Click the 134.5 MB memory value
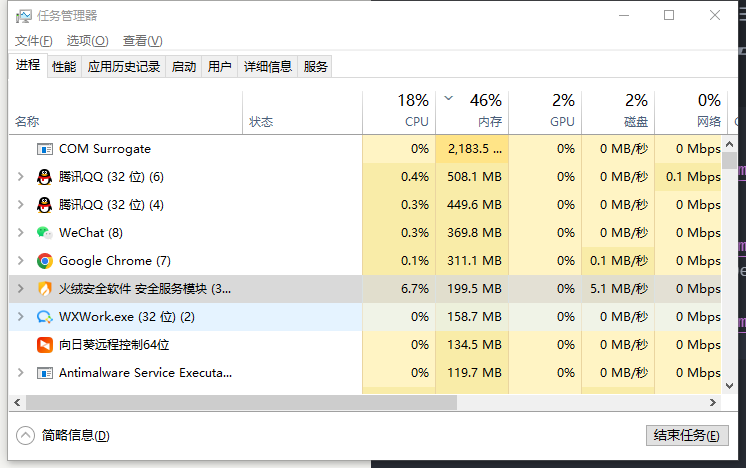746x468 pixels. 474,345
